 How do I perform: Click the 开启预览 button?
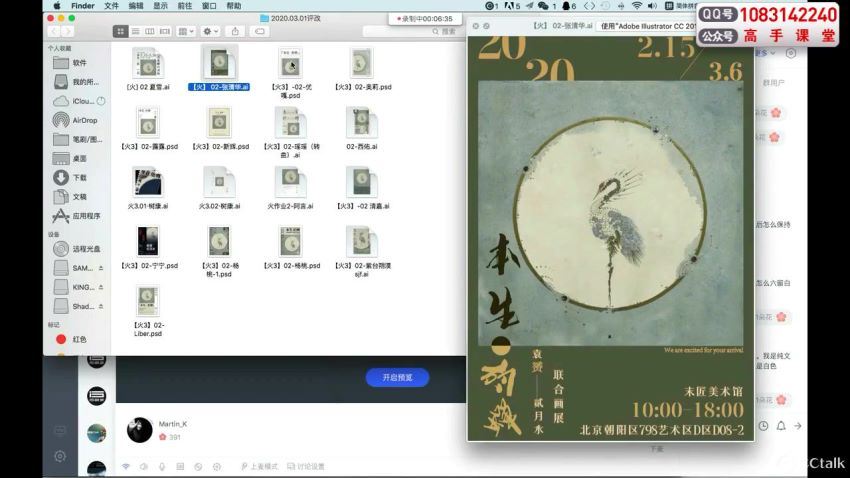click(397, 377)
